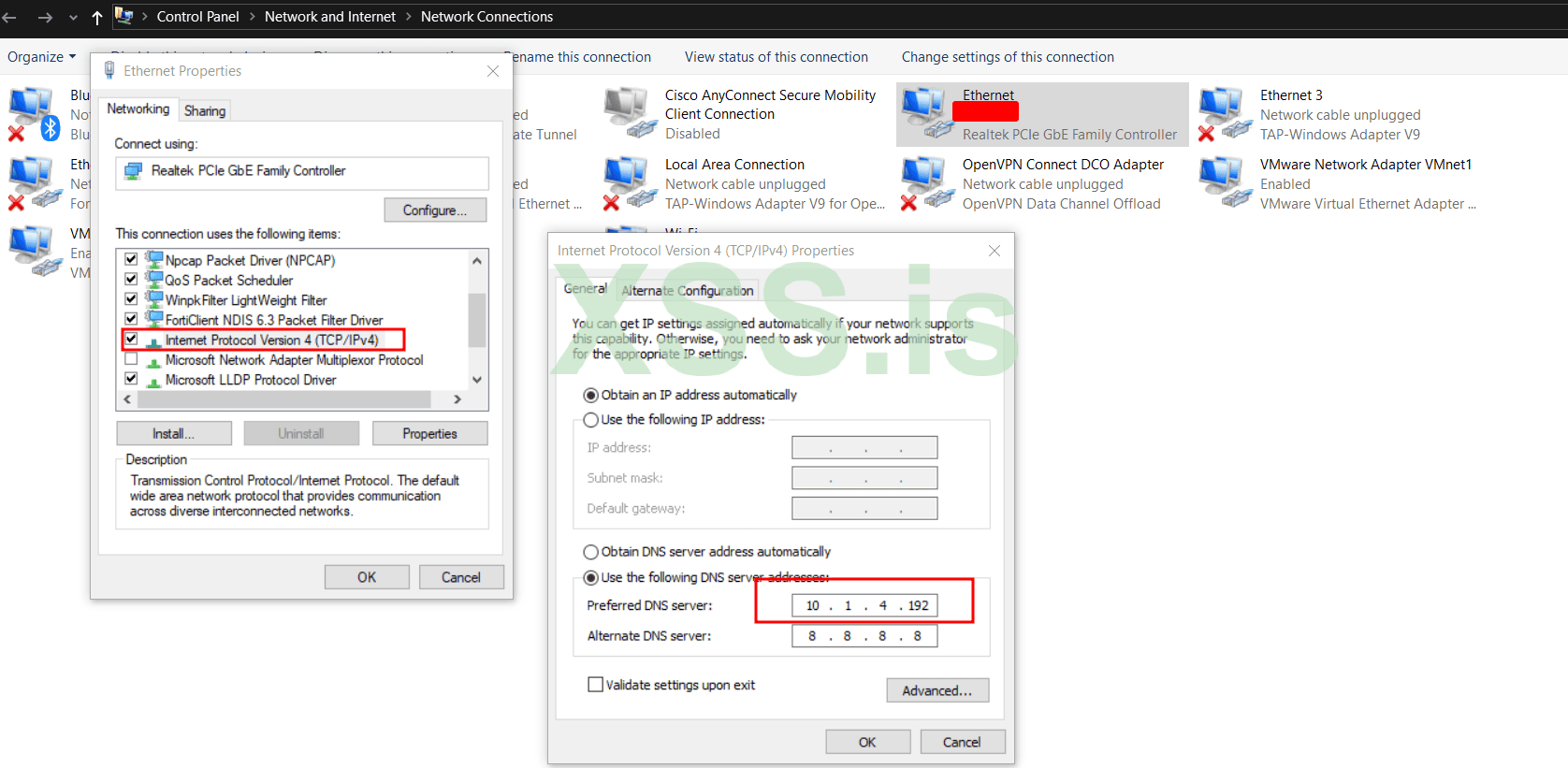Image resolution: width=1568 pixels, height=768 pixels.
Task: Toggle the Internet Protocol Version 4 checkbox
Action: click(131, 339)
